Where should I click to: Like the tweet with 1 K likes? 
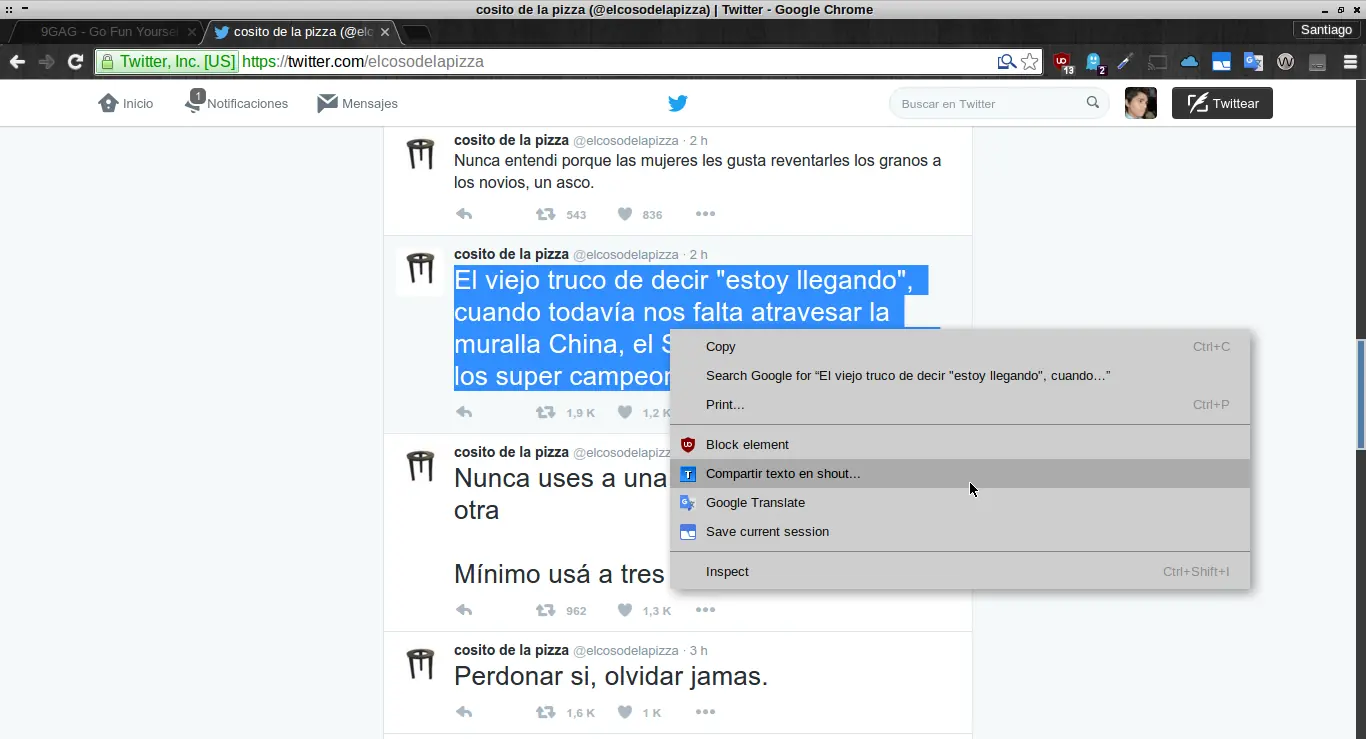pyautogui.click(x=624, y=713)
